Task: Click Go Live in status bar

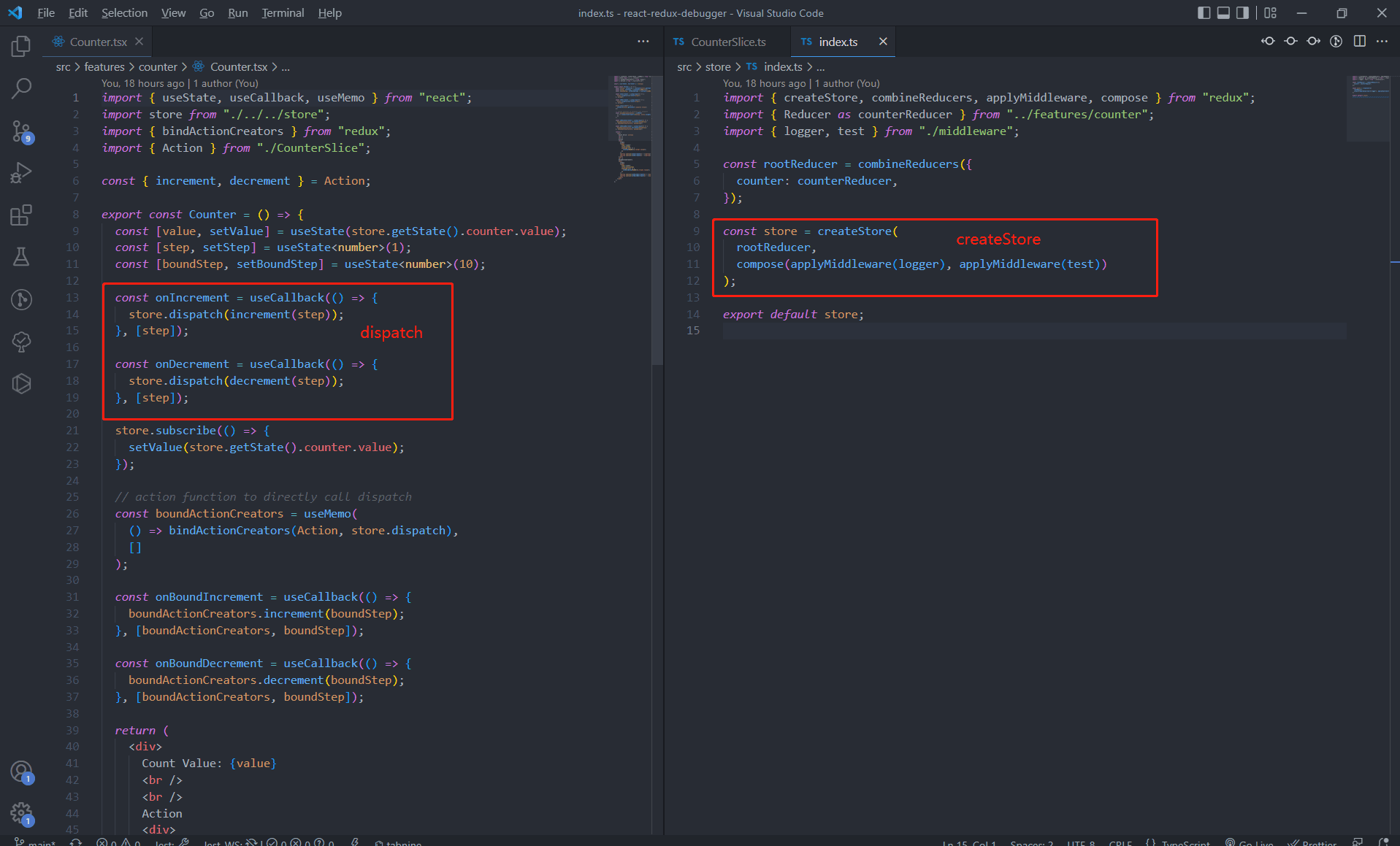Action: (x=1250, y=842)
